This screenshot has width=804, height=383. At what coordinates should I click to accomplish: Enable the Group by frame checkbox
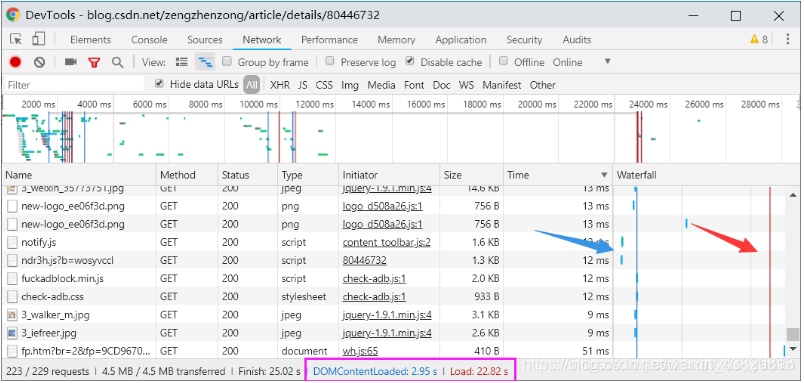tap(227, 62)
